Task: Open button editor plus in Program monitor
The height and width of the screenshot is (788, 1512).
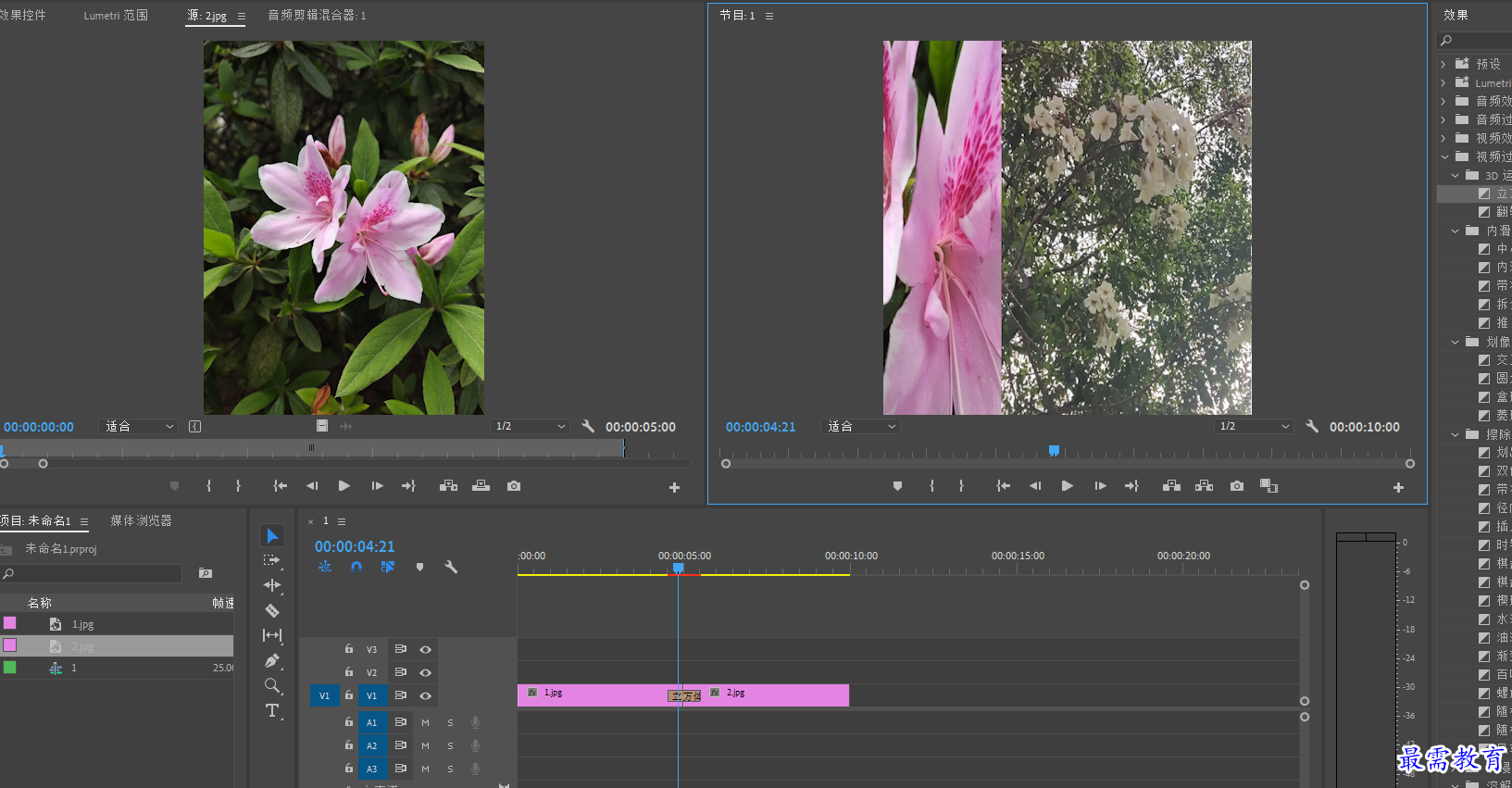Action: 1398,487
